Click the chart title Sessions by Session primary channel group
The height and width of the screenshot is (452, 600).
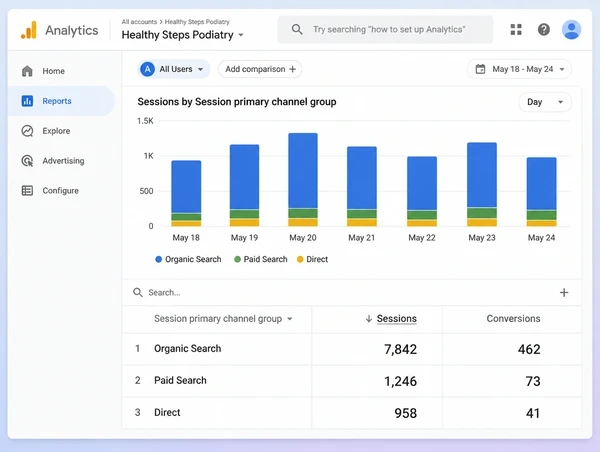click(237, 102)
